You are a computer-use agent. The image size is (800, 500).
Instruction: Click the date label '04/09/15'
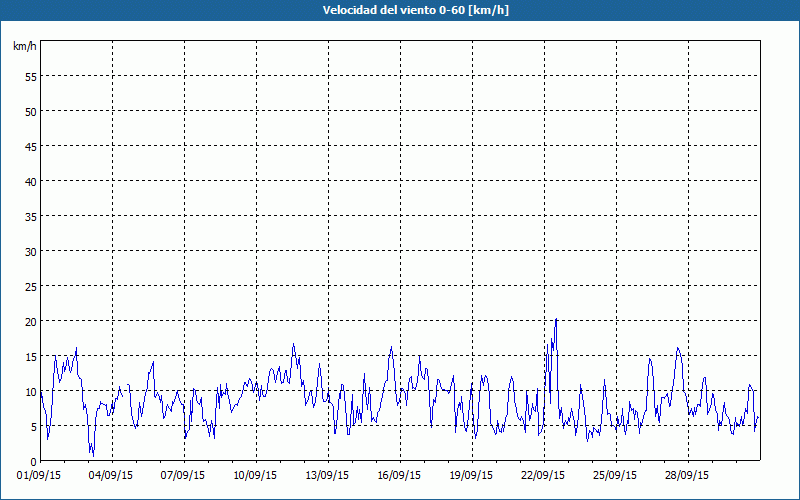point(111,475)
